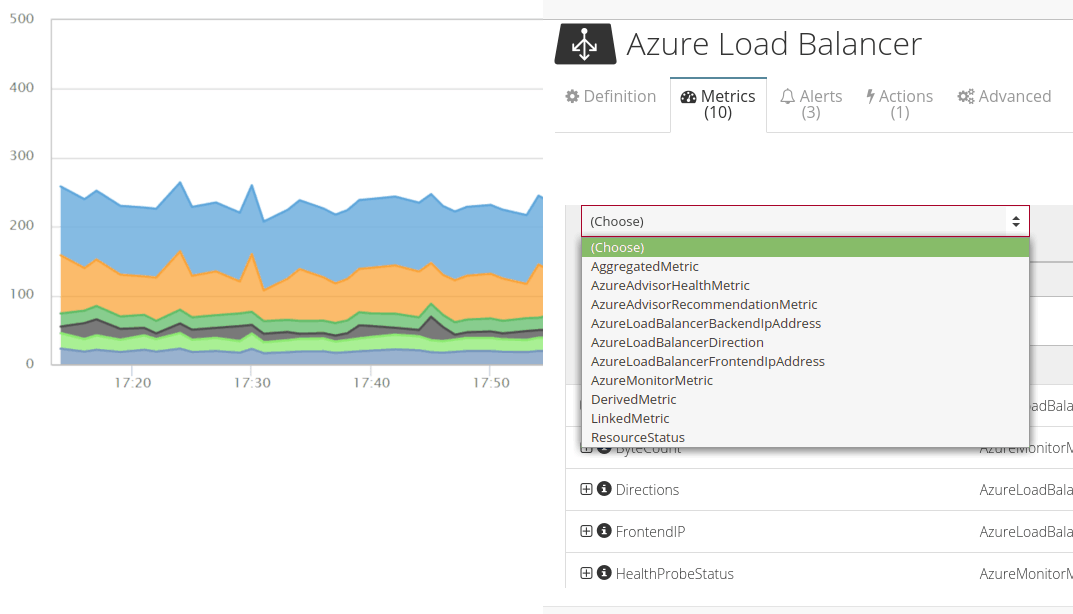Choose AzureAdvisorHealthMetric option
The height and width of the screenshot is (614, 1073).
click(805, 285)
